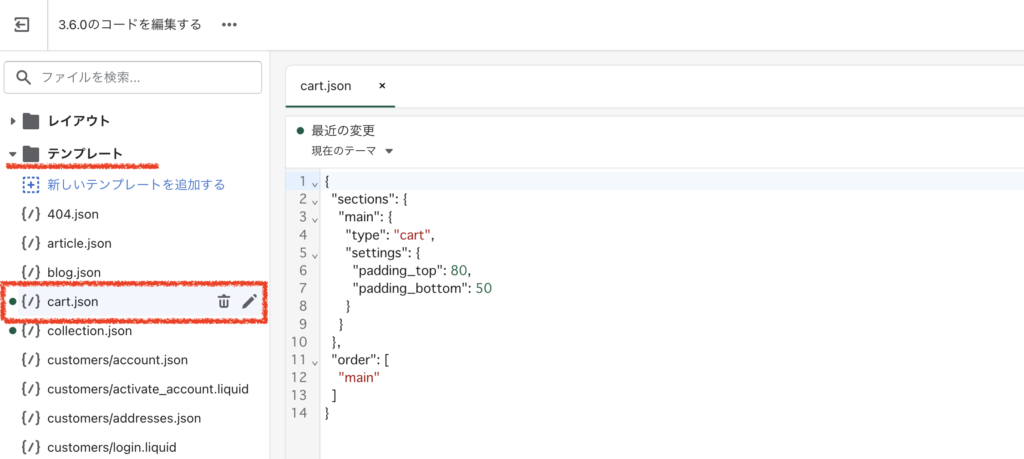Click the exit editor icon at top left
The image size is (1024, 459).
pos(22,25)
